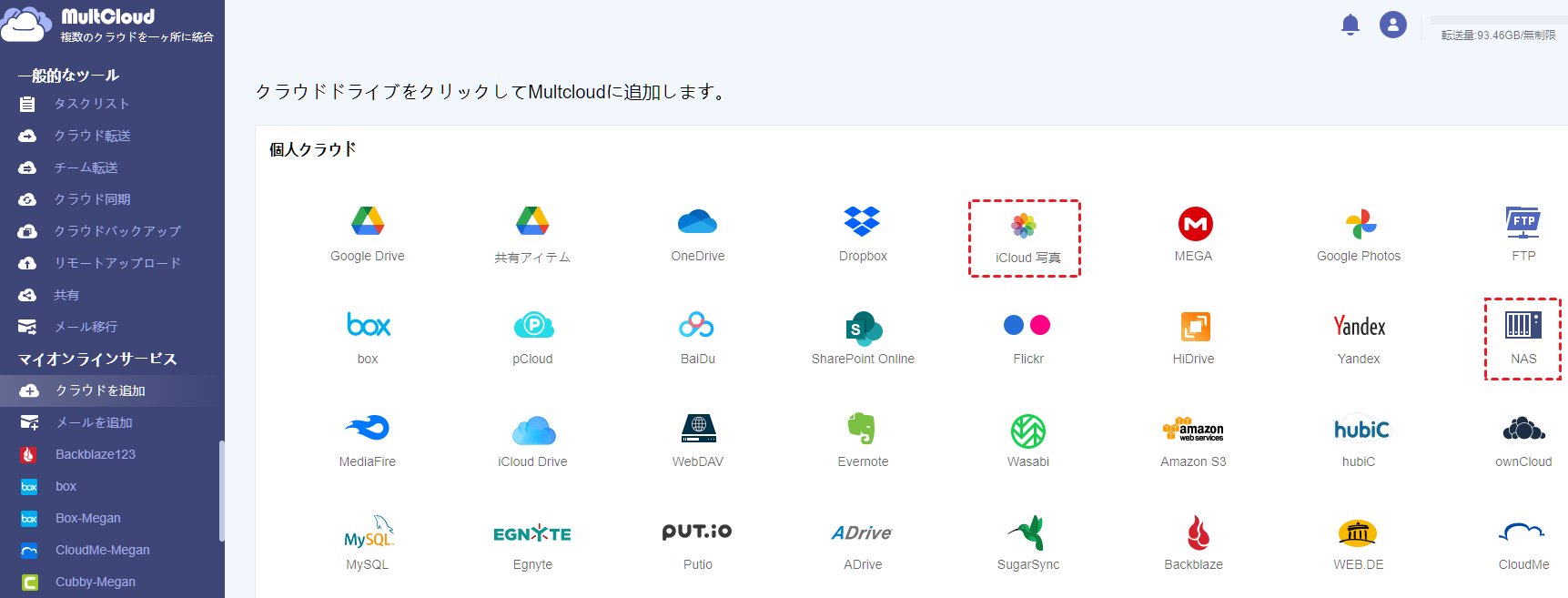Choose the HiDrive icon
This screenshot has height=598, width=1568.
pos(1195,327)
